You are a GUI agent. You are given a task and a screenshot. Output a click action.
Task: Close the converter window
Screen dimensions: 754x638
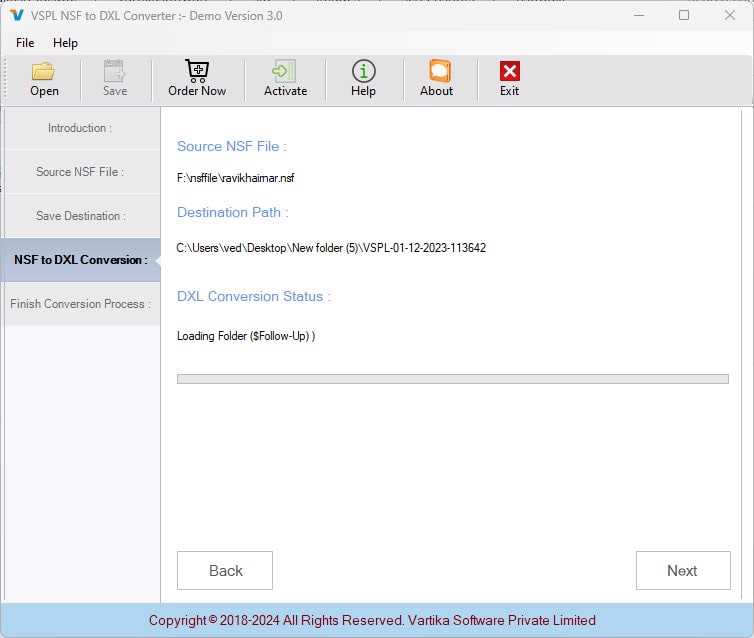(729, 15)
